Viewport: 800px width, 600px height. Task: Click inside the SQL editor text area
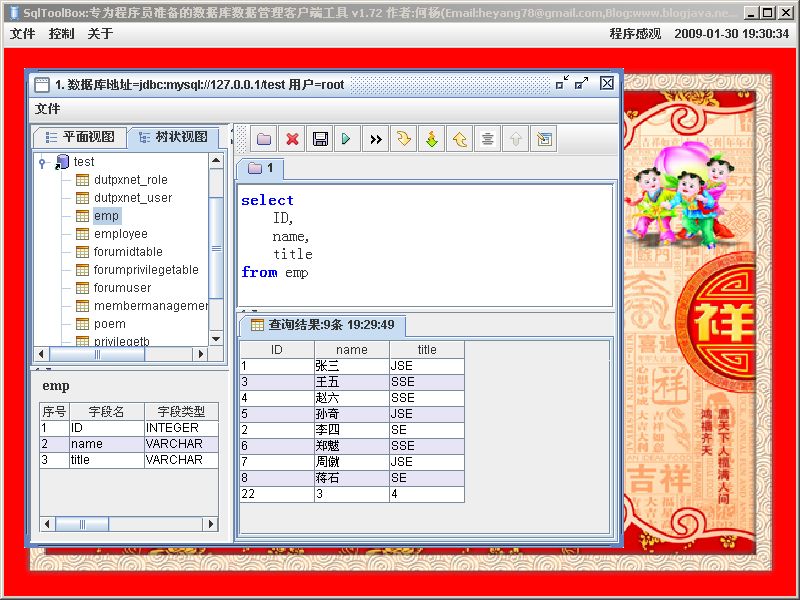(425, 245)
